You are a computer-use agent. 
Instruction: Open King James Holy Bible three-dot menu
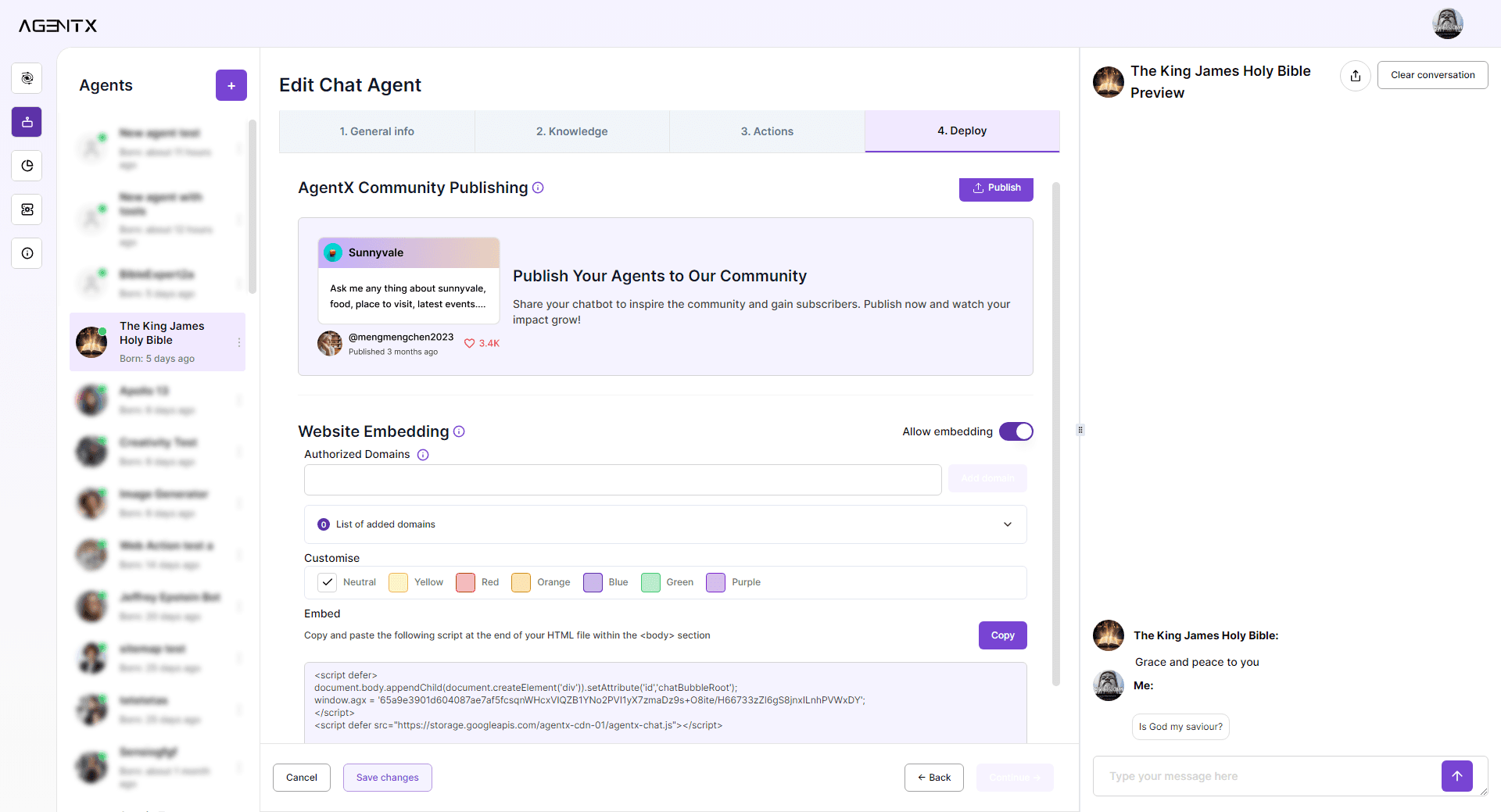click(238, 342)
